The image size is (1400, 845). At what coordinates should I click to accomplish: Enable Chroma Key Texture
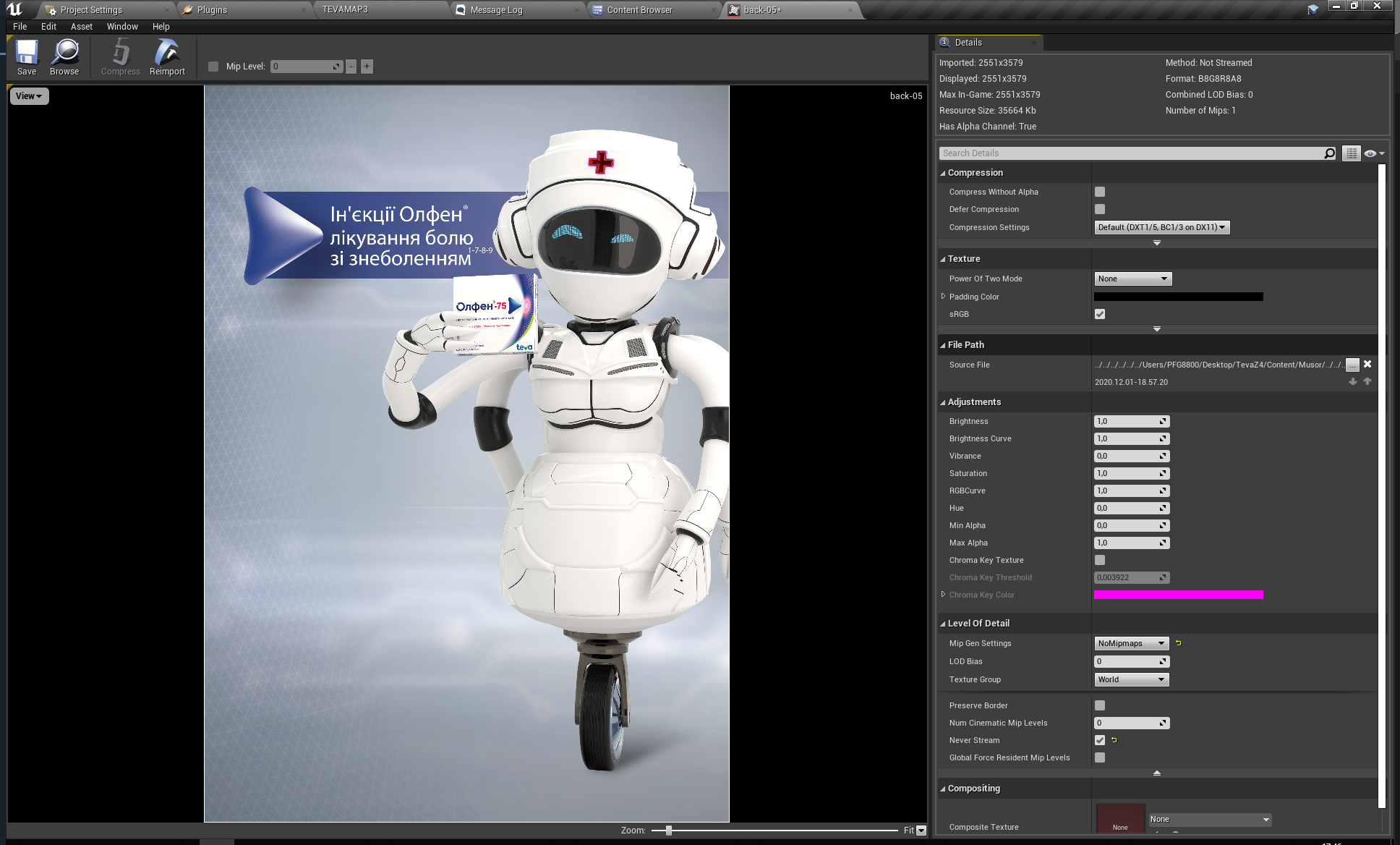coord(1100,560)
